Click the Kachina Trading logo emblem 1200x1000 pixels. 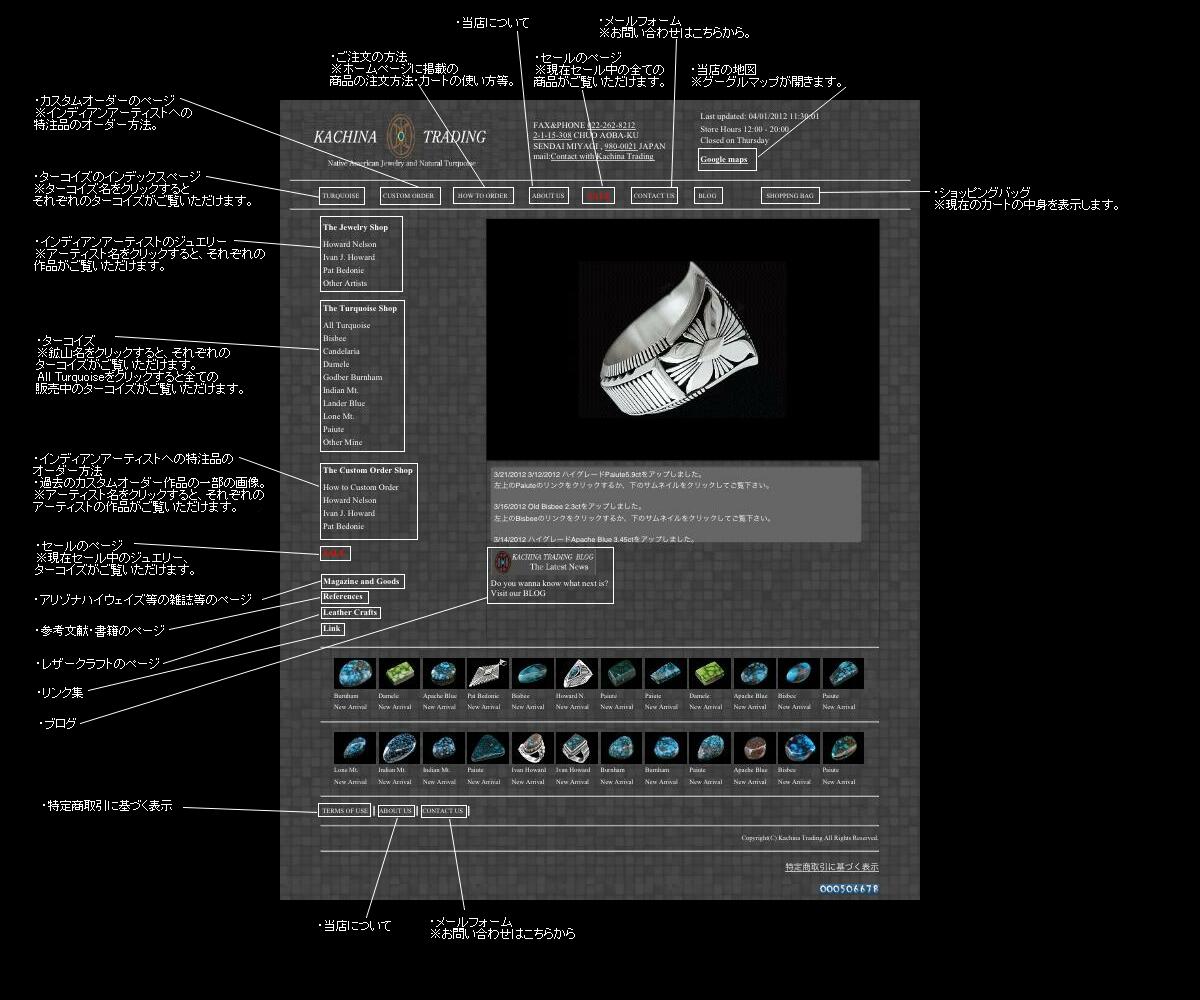401,136
